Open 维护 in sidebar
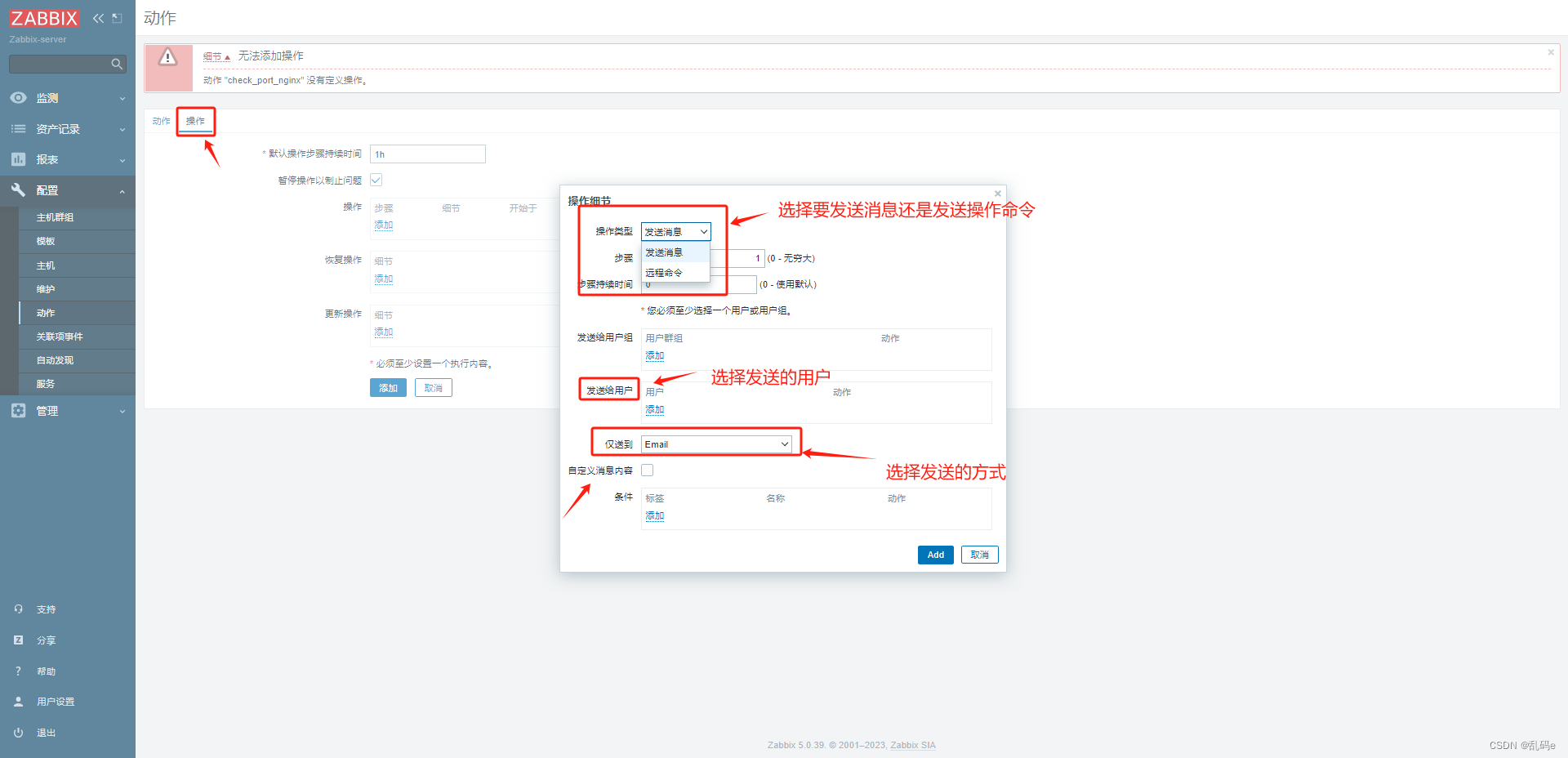The width and height of the screenshot is (1568, 758). click(77, 289)
